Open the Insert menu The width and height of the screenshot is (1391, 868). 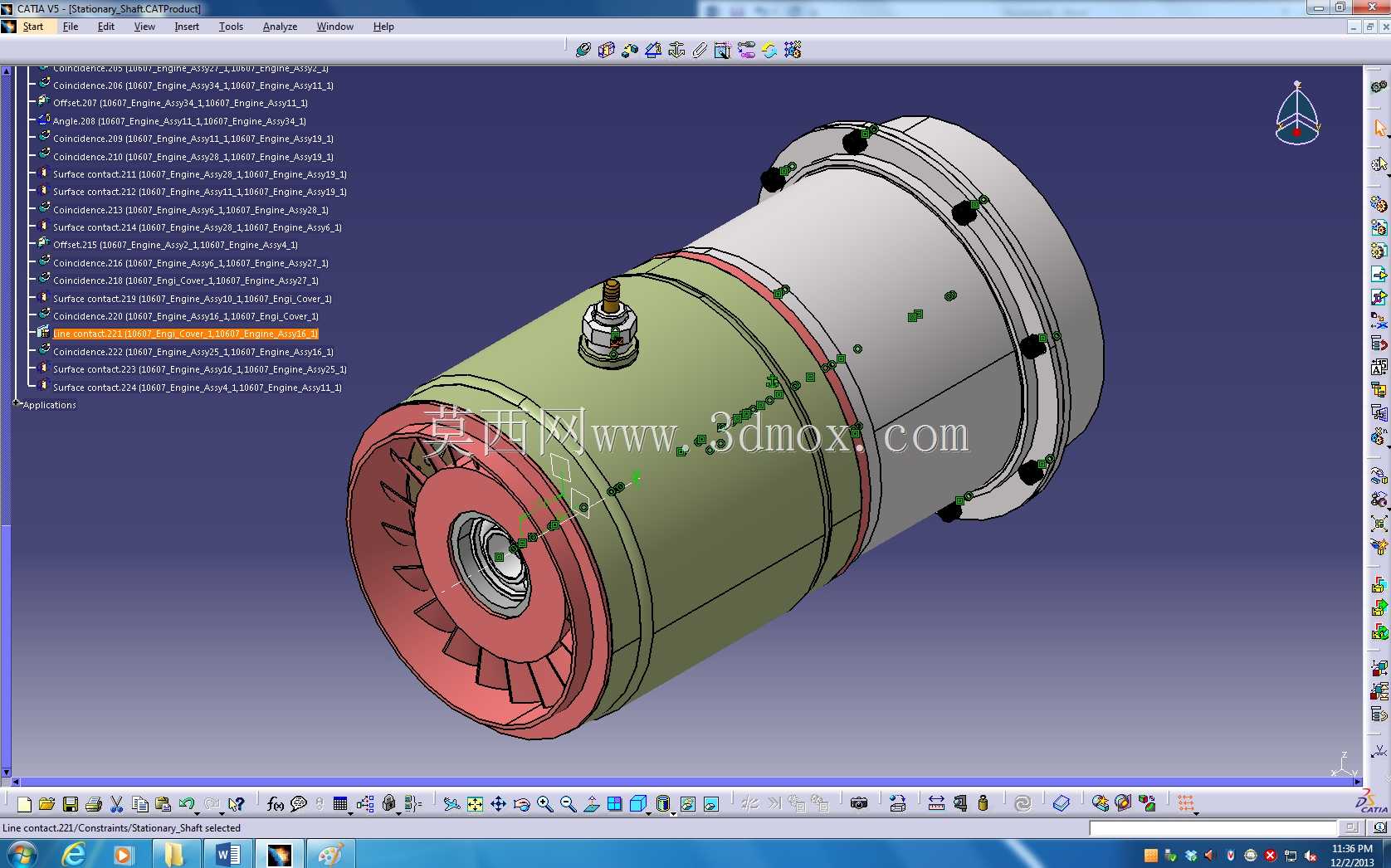tap(187, 27)
